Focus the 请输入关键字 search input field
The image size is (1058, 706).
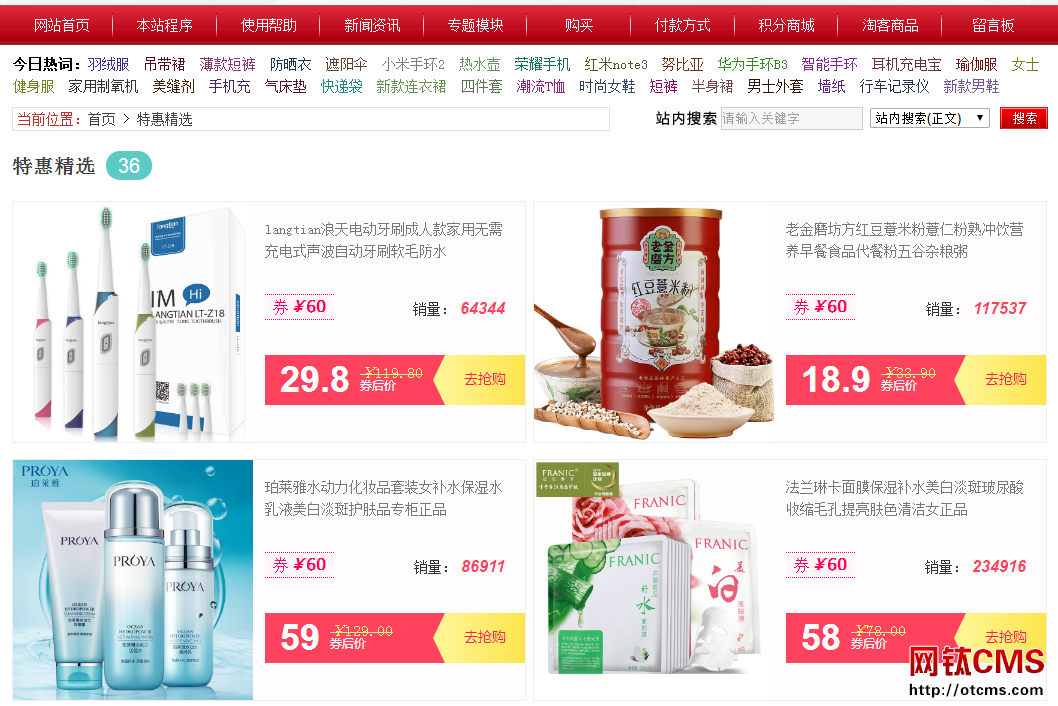(791, 118)
